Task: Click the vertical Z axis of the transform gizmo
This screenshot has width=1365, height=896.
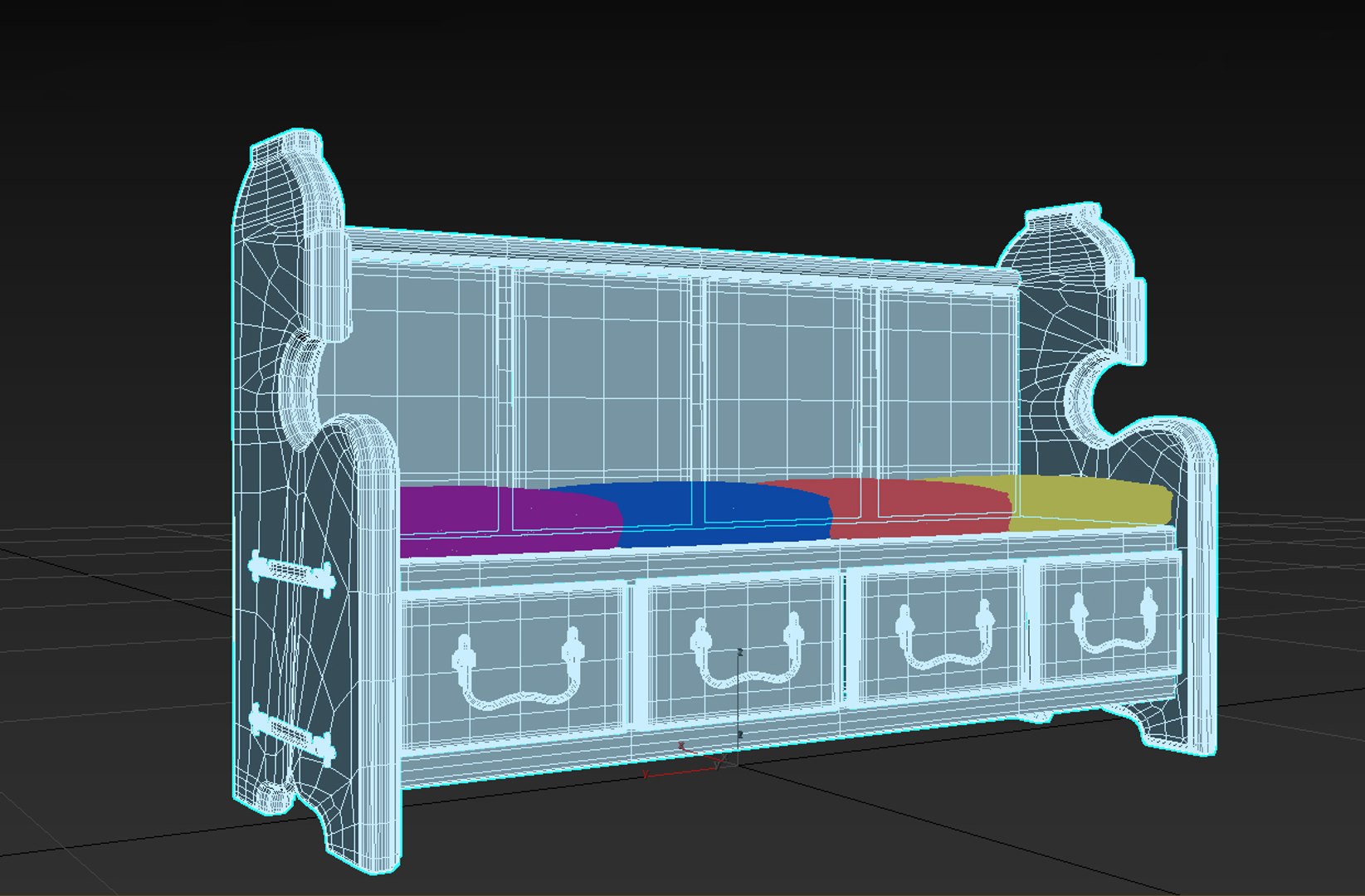Action: click(x=739, y=705)
